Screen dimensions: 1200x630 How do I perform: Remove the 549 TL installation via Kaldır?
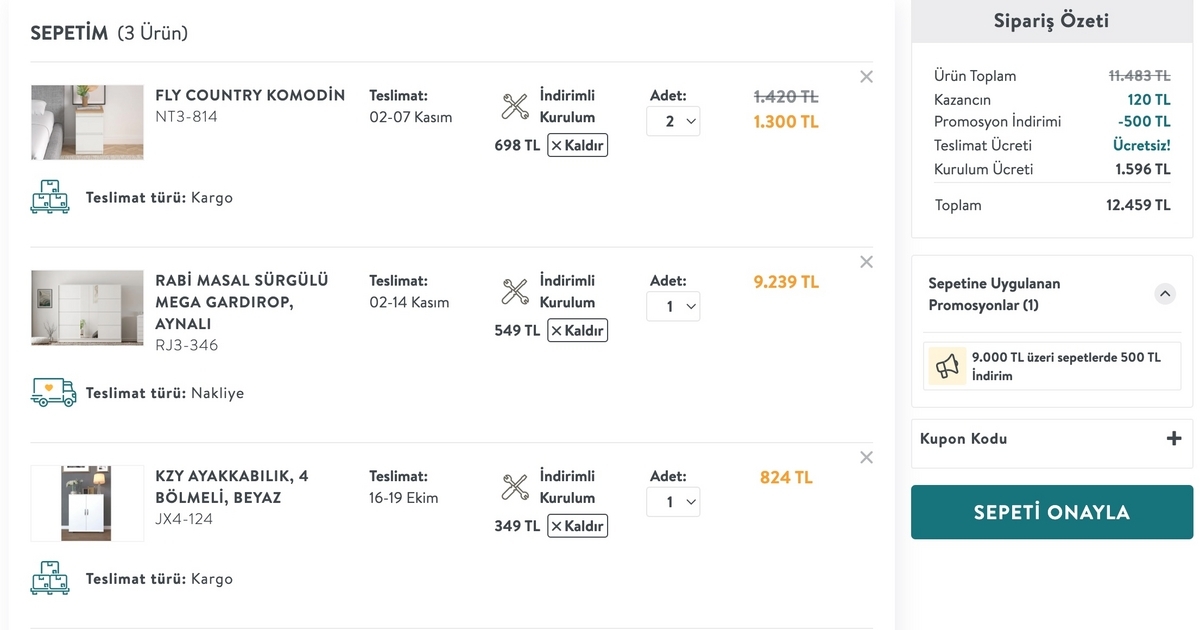click(x=577, y=330)
